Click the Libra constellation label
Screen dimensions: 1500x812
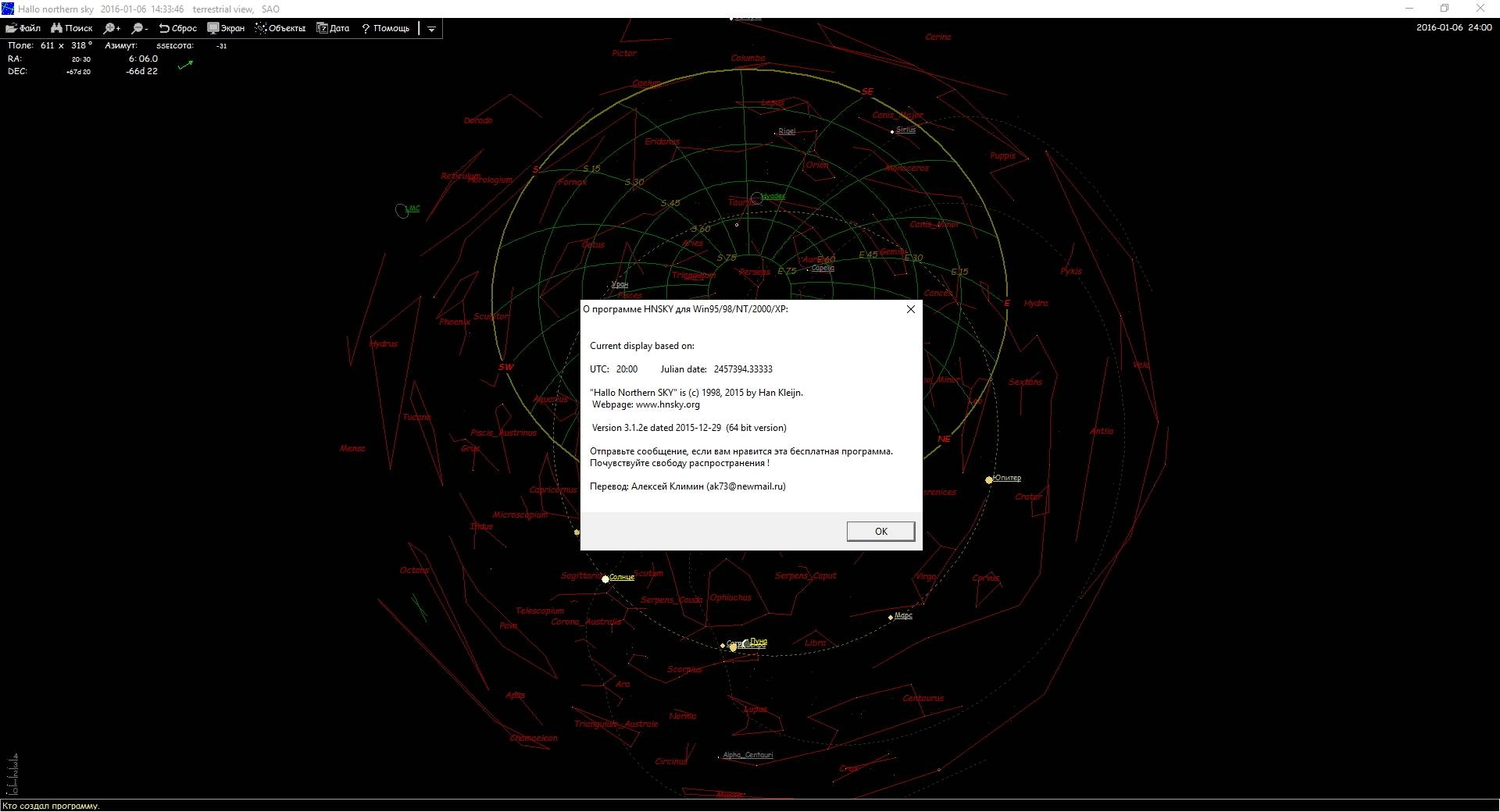pos(816,643)
